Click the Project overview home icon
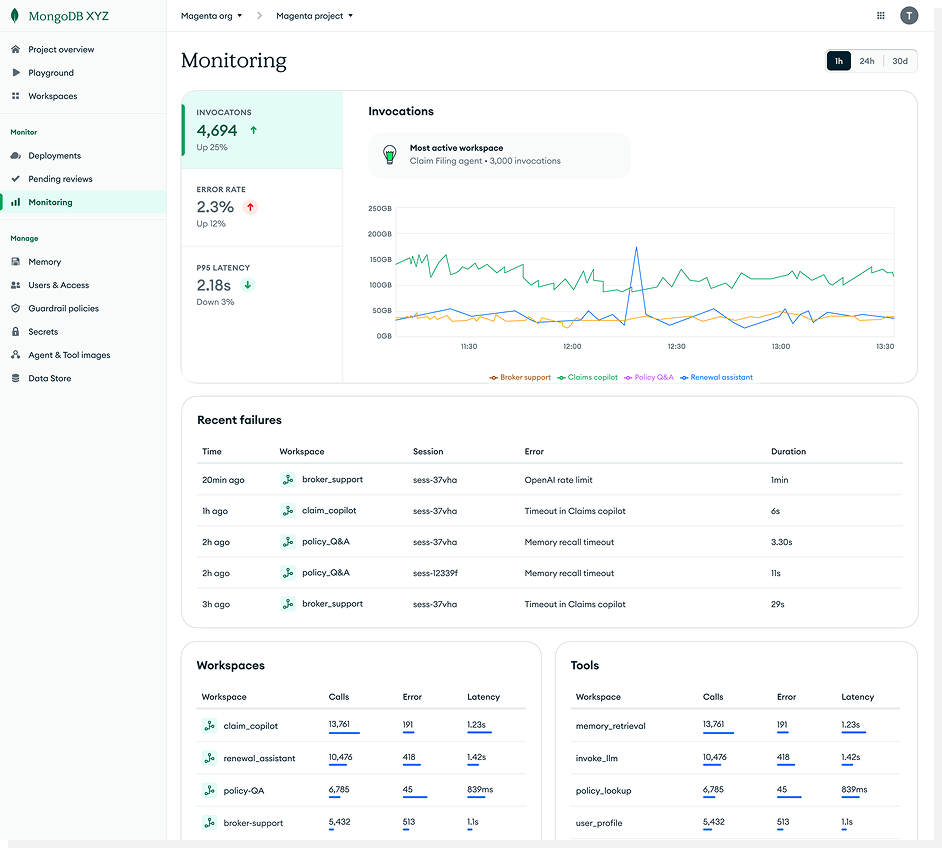942x848 pixels. tap(16, 49)
